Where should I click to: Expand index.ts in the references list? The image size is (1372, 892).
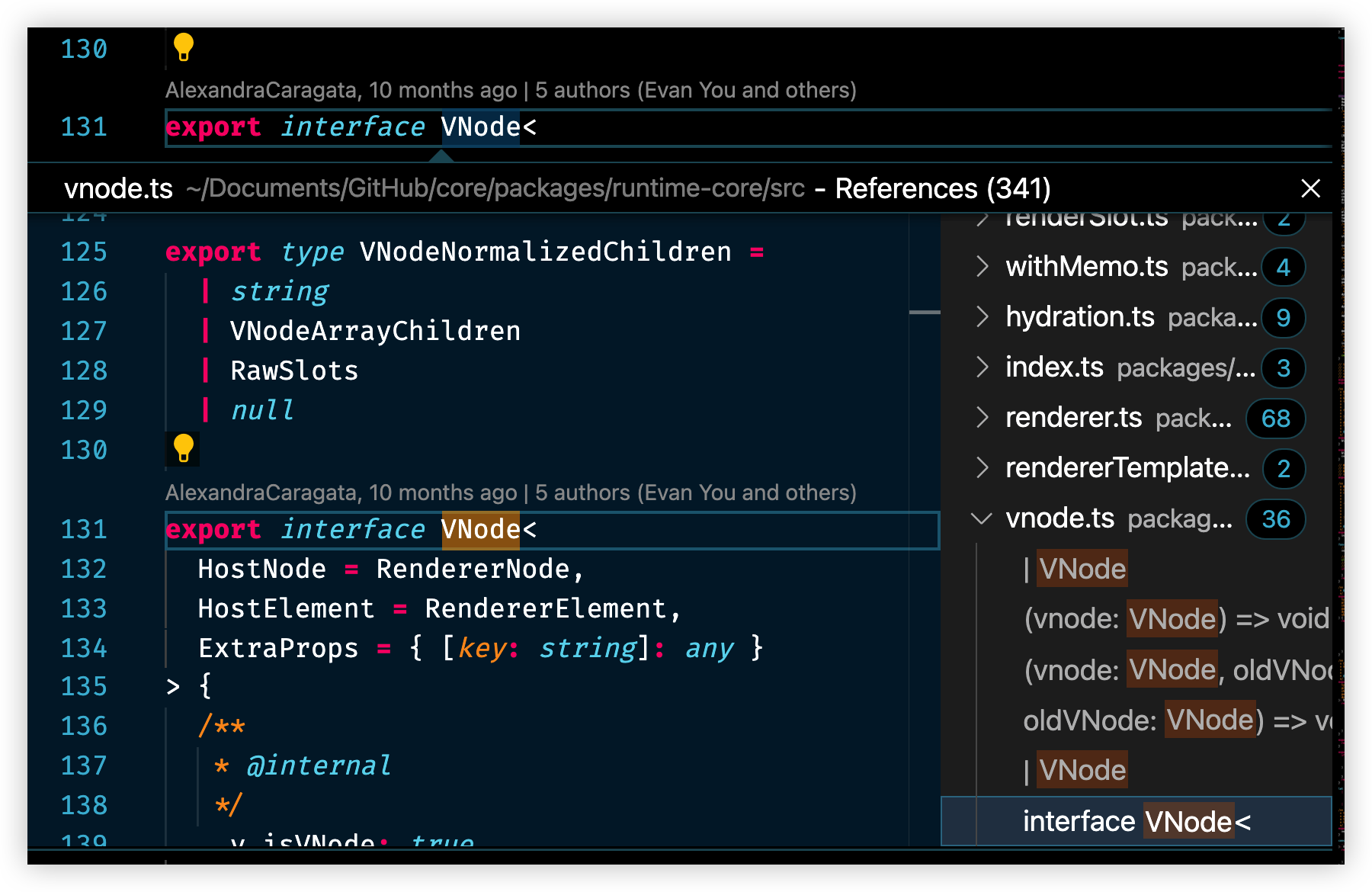pyautogui.click(x=983, y=367)
